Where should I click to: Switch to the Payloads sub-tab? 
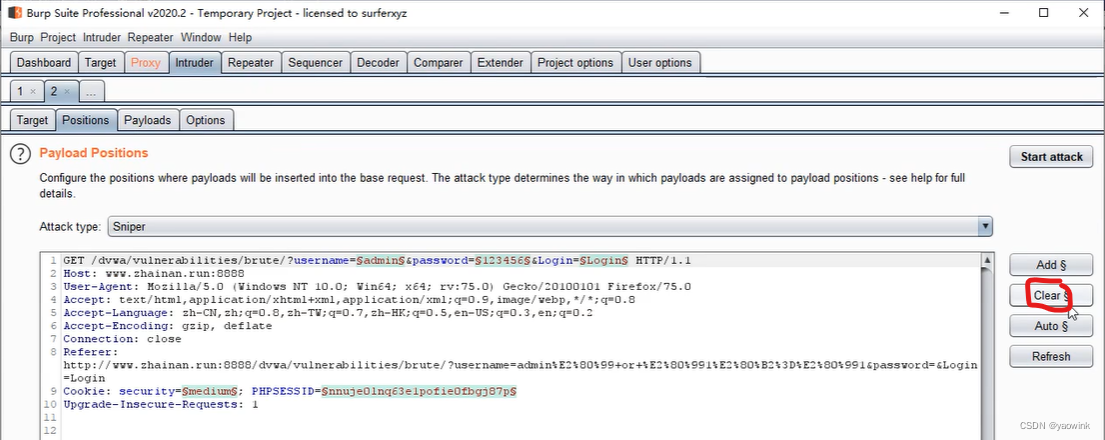click(147, 120)
